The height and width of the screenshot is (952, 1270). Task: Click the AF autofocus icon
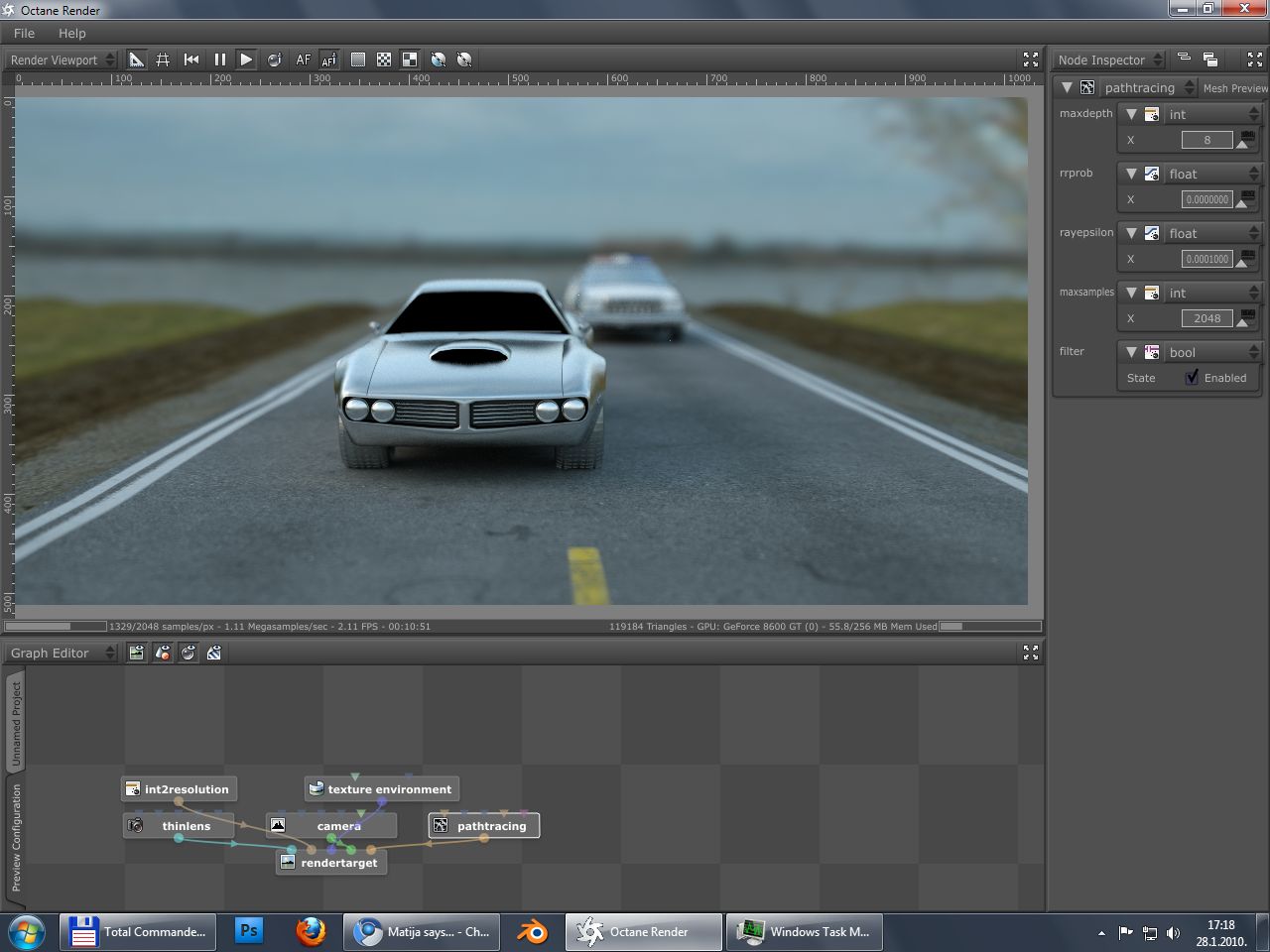[303, 59]
